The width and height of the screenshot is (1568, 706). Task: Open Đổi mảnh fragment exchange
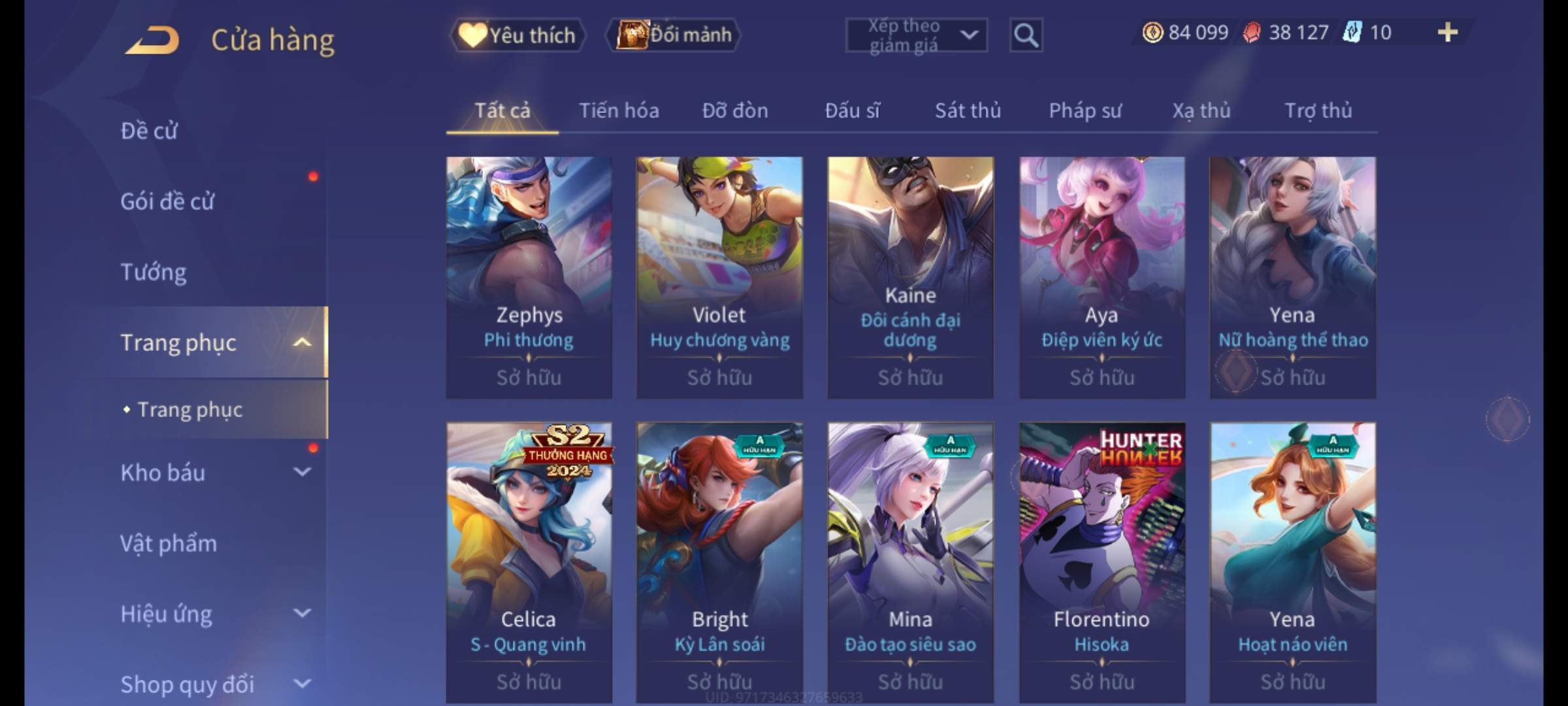tap(674, 35)
